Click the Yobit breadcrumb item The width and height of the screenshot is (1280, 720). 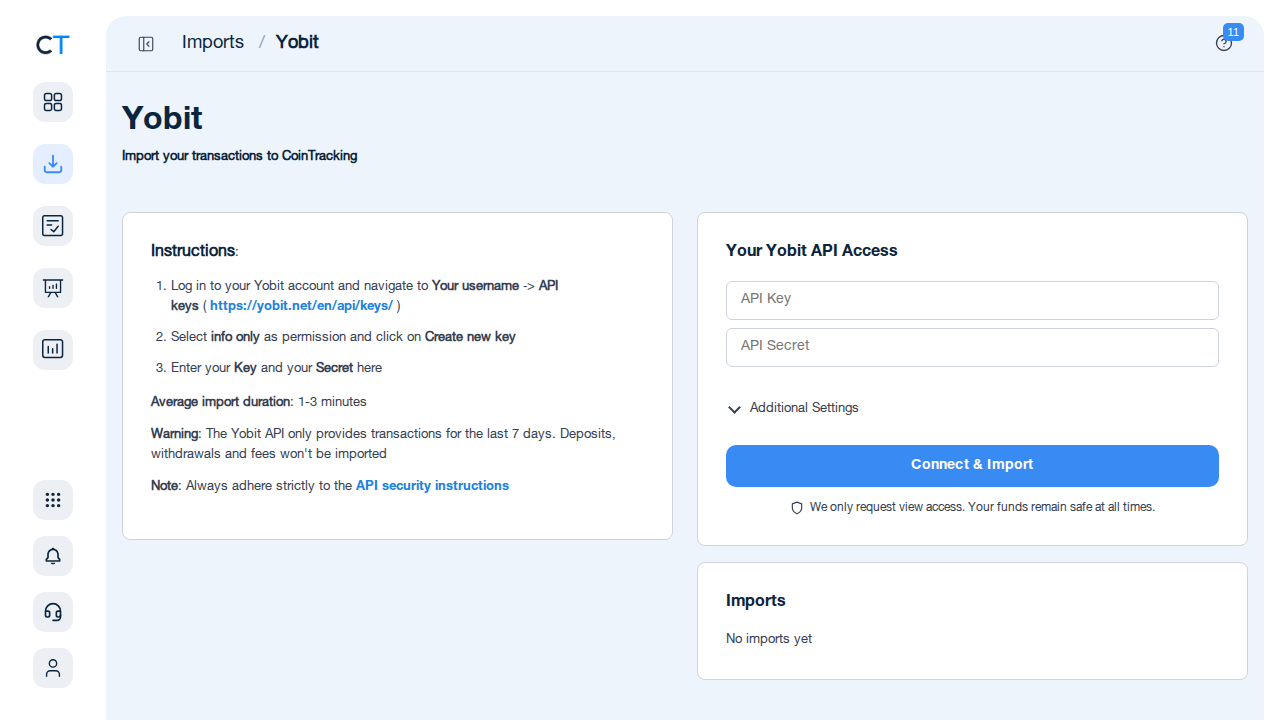coord(297,42)
